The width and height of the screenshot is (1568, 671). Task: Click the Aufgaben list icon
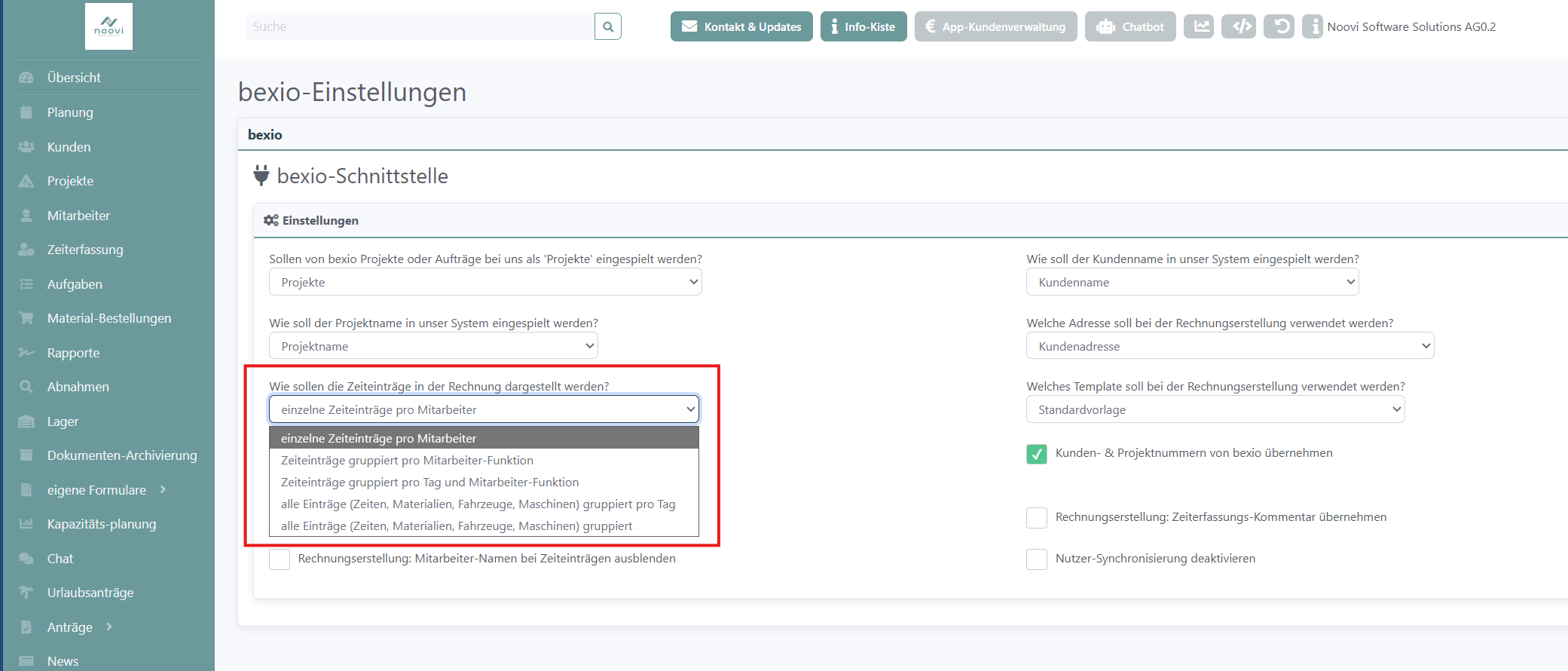pyautogui.click(x=26, y=284)
